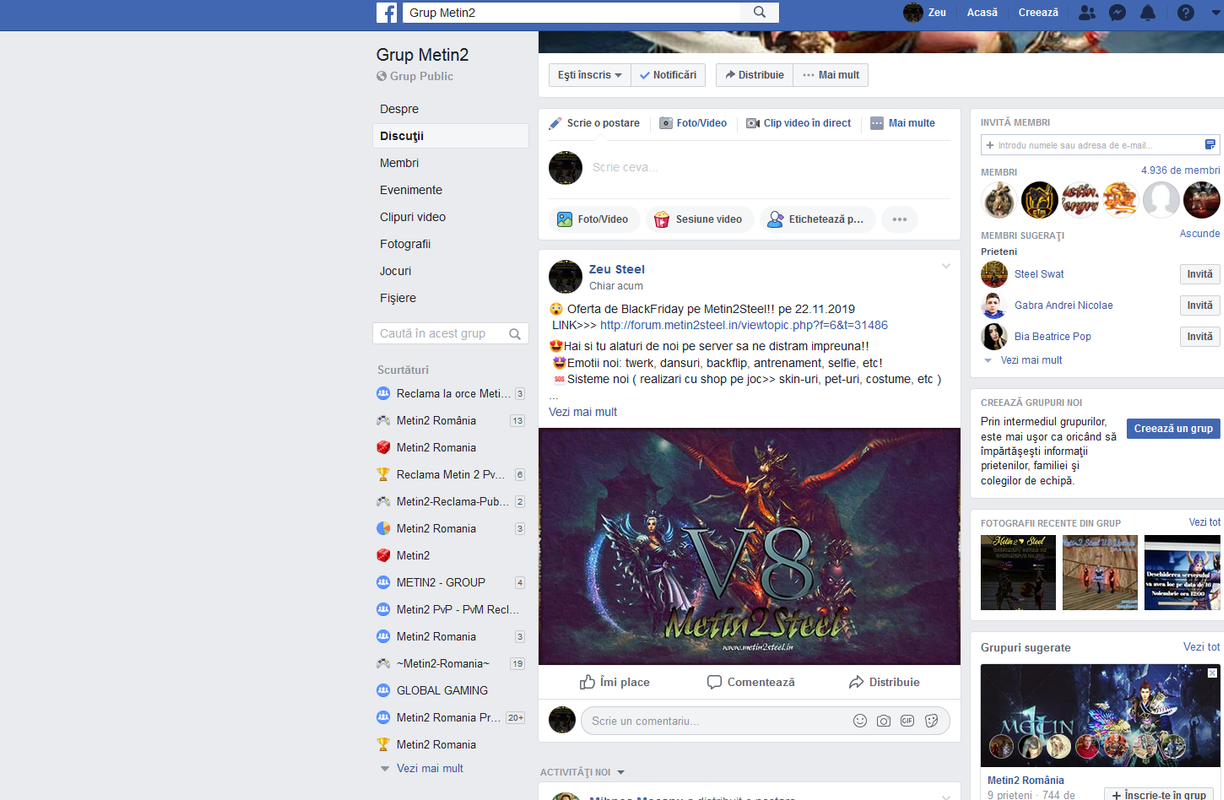Screen dimensions: 1224x800
Task: Toggle the Notificări button
Action: 669,75
